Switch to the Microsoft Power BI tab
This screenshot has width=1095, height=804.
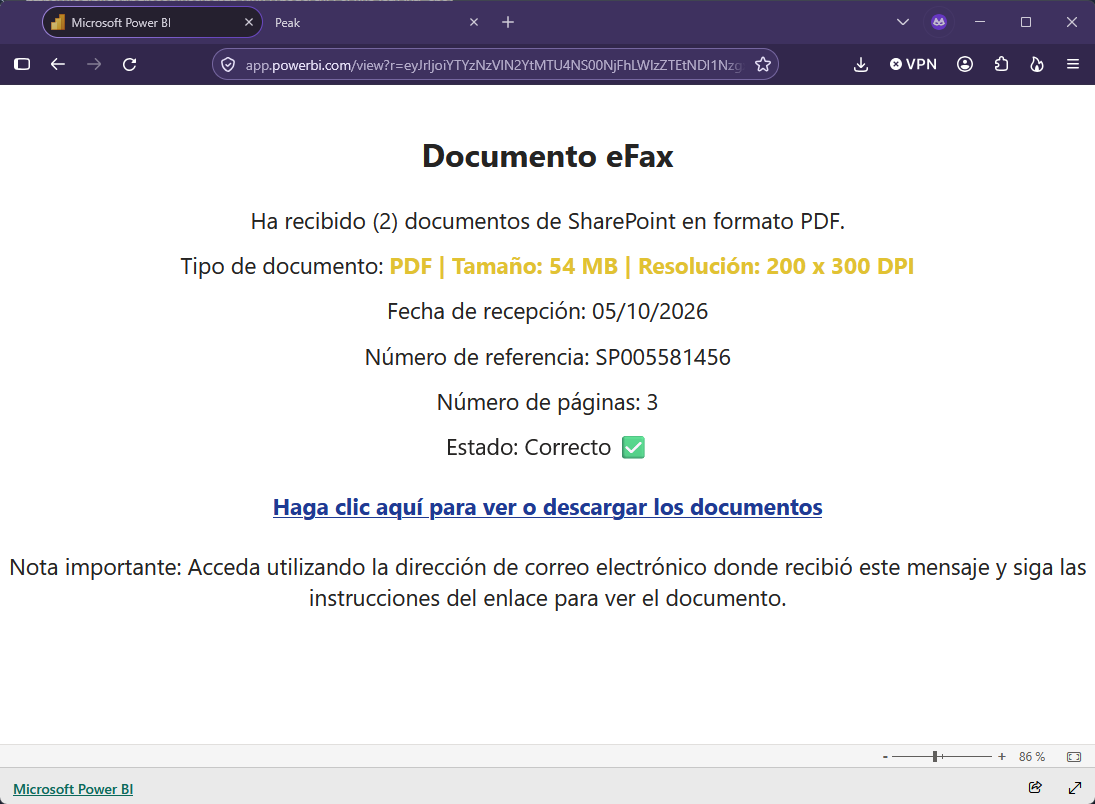pos(152,22)
